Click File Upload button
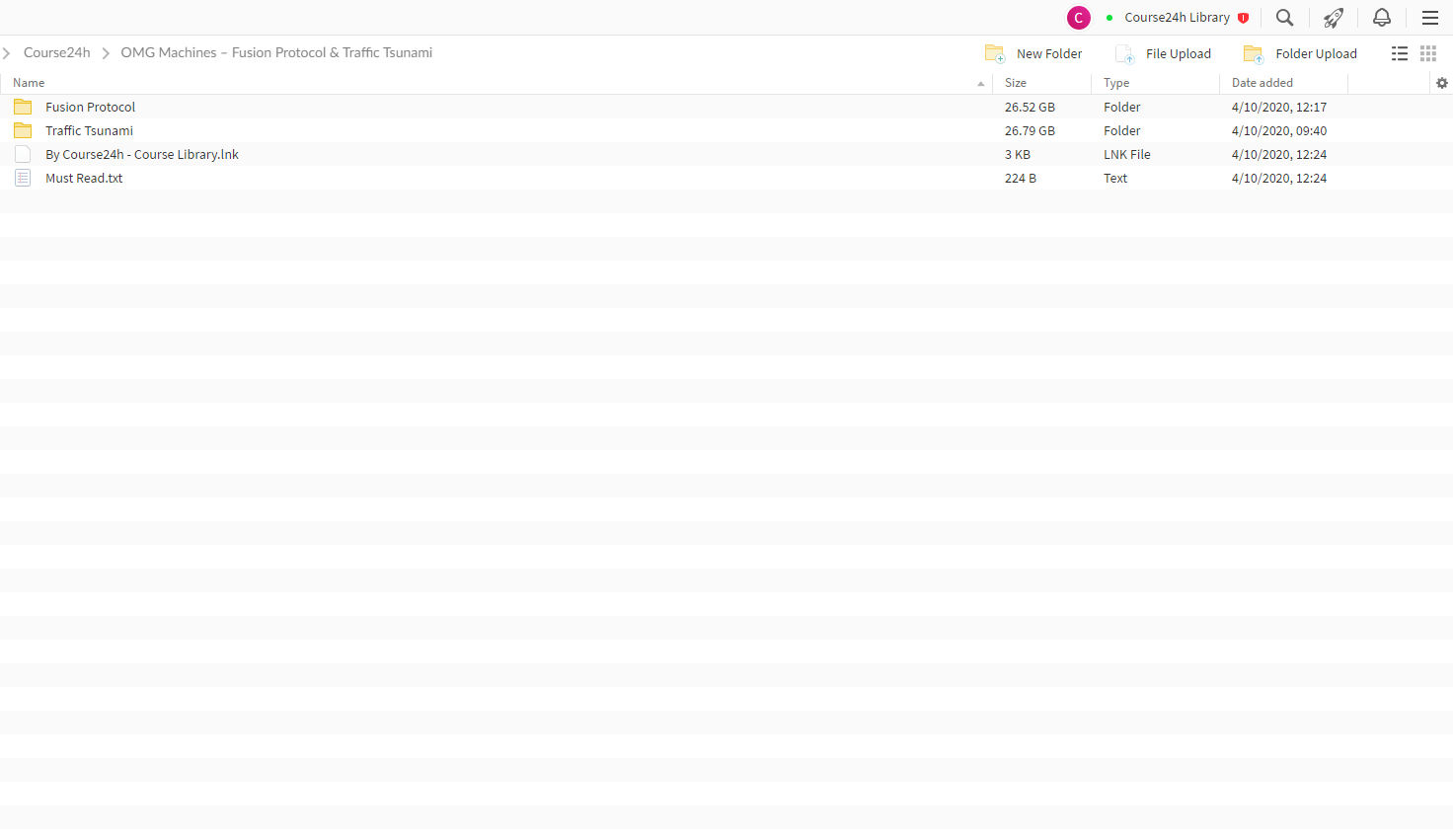The width and height of the screenshot is (1453, 840). pyautogui.click(x=1163, y=53)
